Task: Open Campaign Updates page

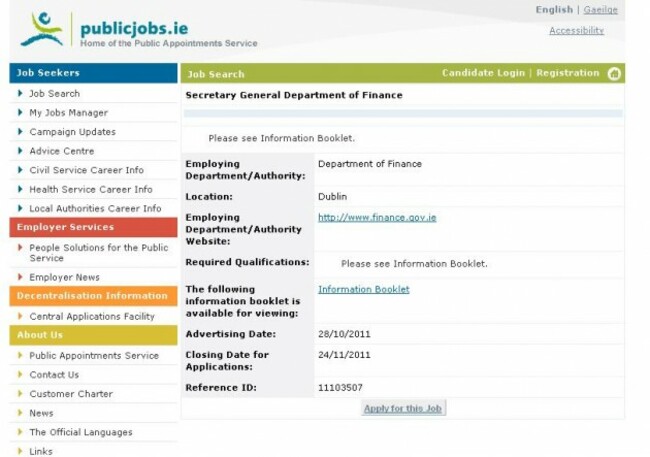Action: 72,132
